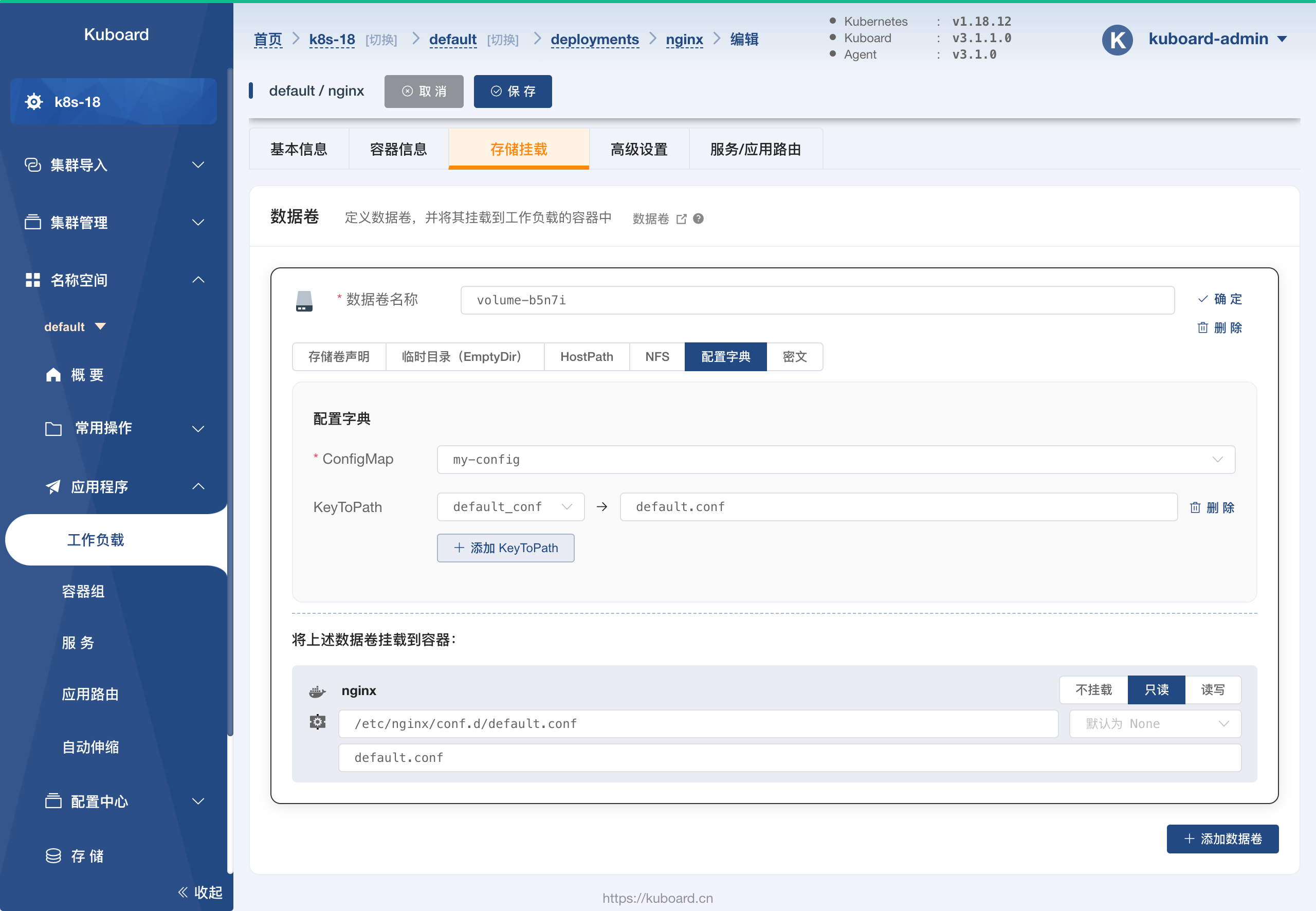Click the mount settings gear icon
This screenshot has width=1316, height=911.
[317, 722]
